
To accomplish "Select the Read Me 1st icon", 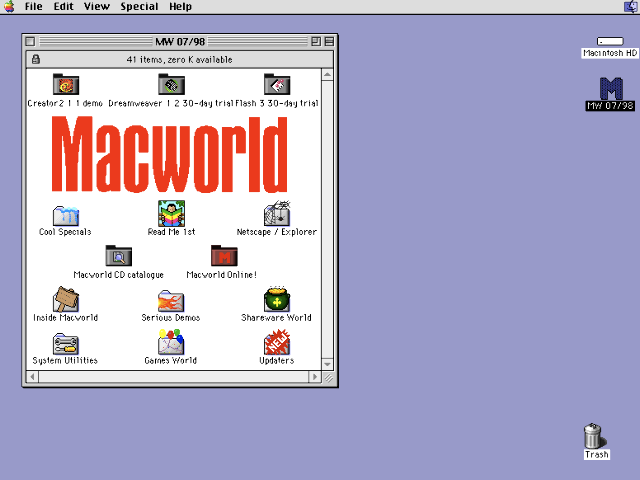I will (x=171, y=213).
